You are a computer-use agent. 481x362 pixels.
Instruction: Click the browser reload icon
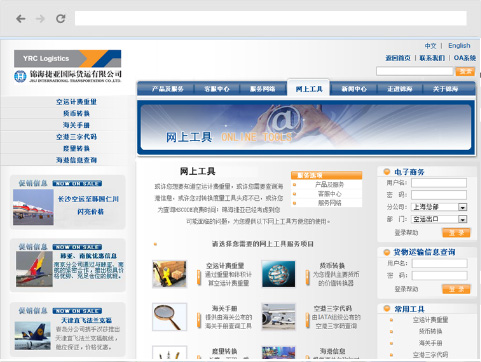(x=60, y=19)
